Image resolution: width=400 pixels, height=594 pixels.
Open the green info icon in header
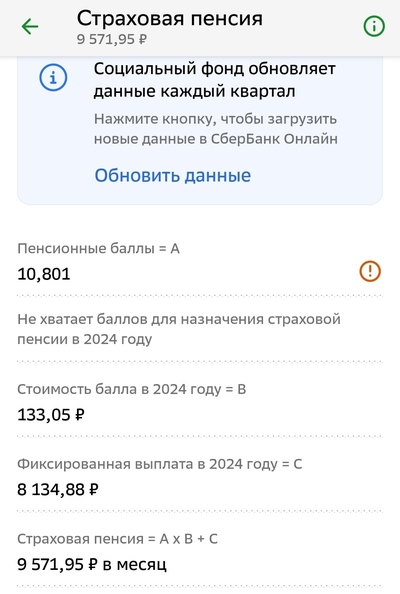(x=374, y=26)
